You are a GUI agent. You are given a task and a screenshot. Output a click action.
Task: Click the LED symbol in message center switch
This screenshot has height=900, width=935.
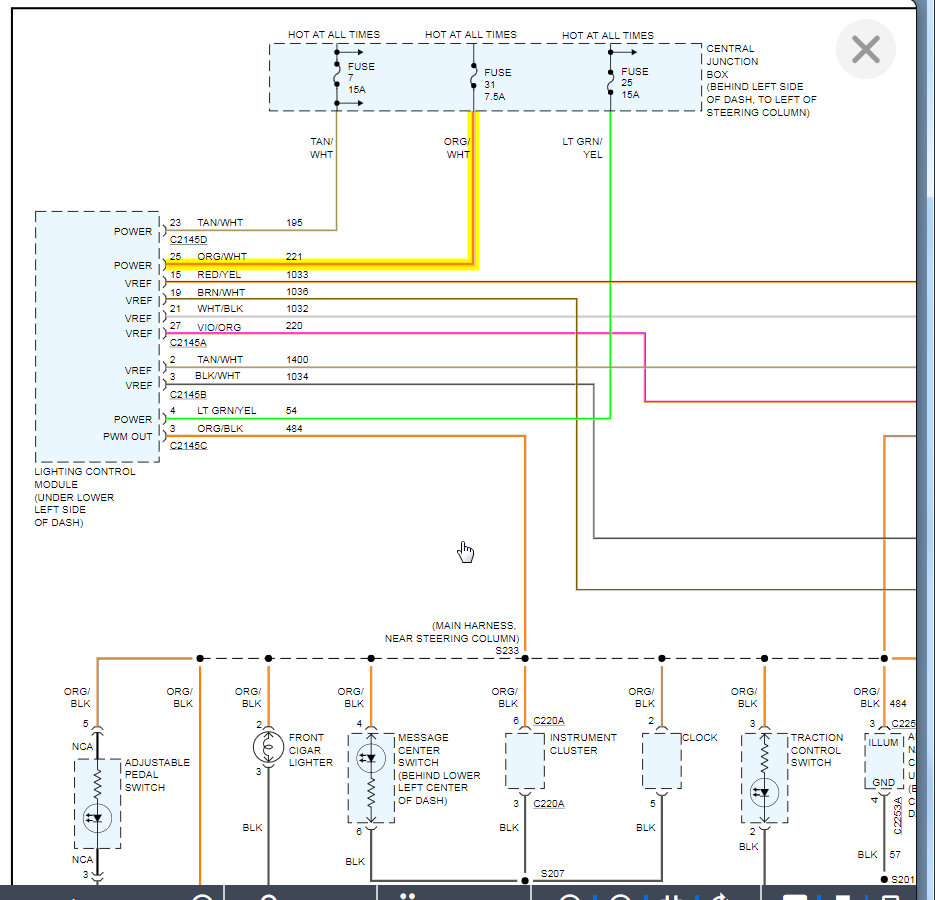click(370, 758)
